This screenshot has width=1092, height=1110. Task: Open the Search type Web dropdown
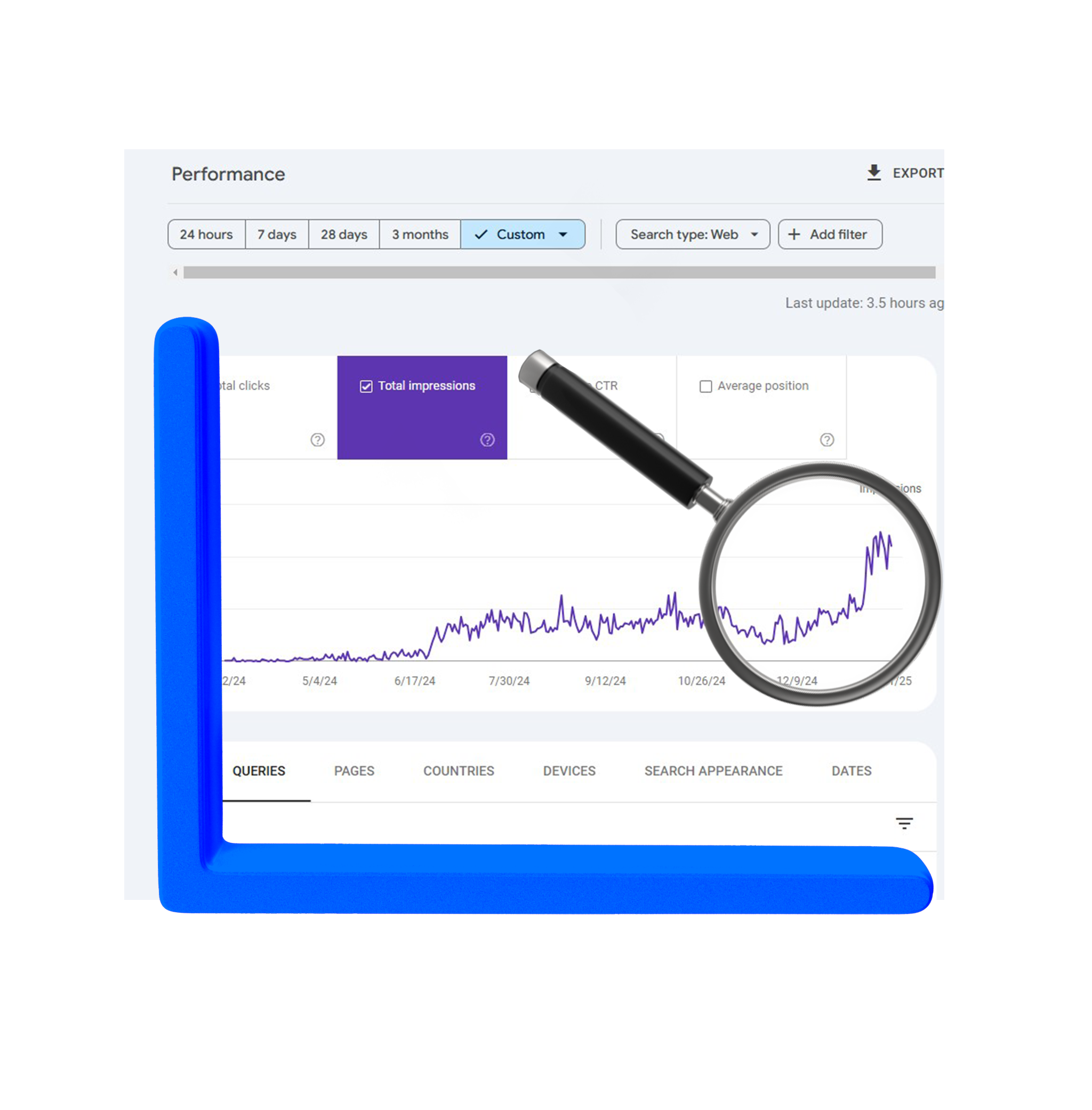[690, 234]
